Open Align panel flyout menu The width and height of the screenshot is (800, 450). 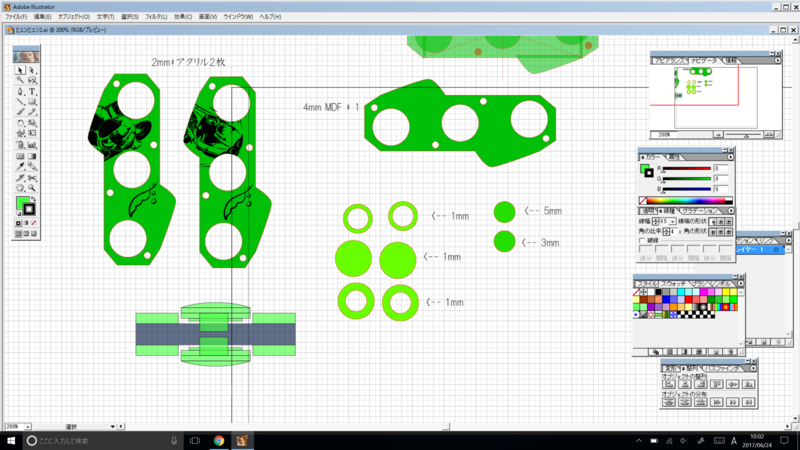[753, 368]
